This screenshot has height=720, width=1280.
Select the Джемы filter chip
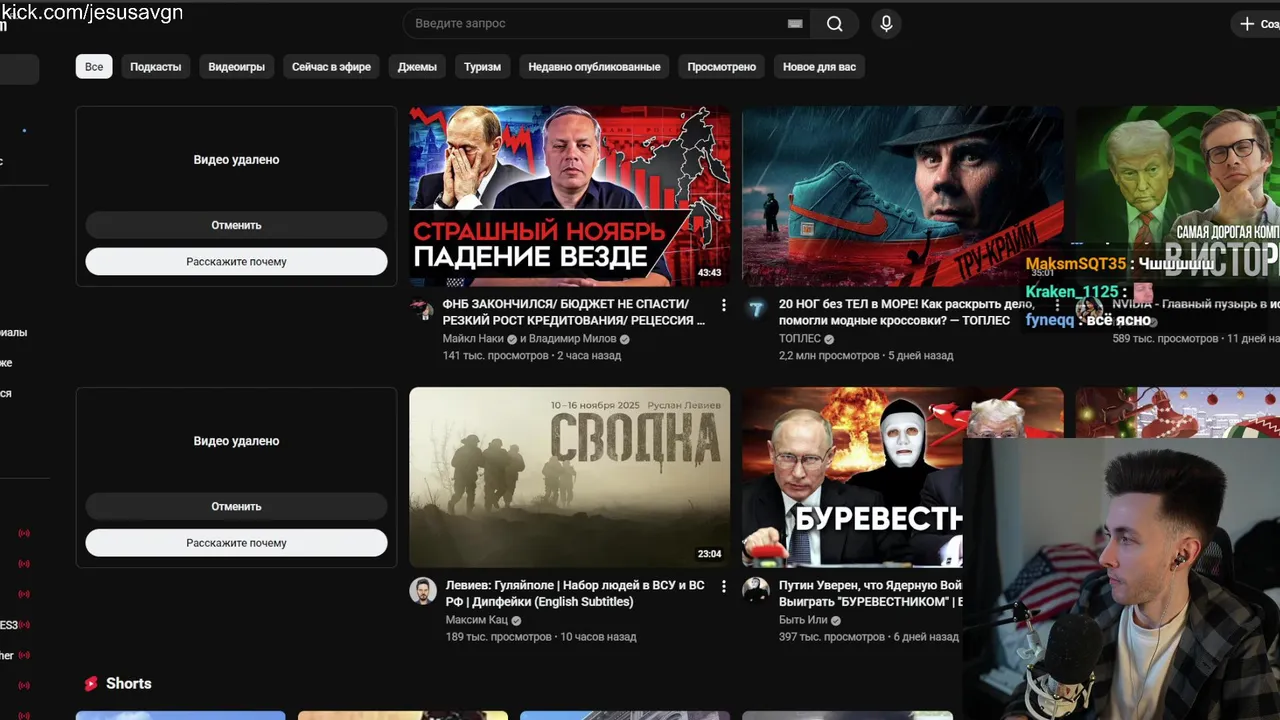[x=417, y=67]
